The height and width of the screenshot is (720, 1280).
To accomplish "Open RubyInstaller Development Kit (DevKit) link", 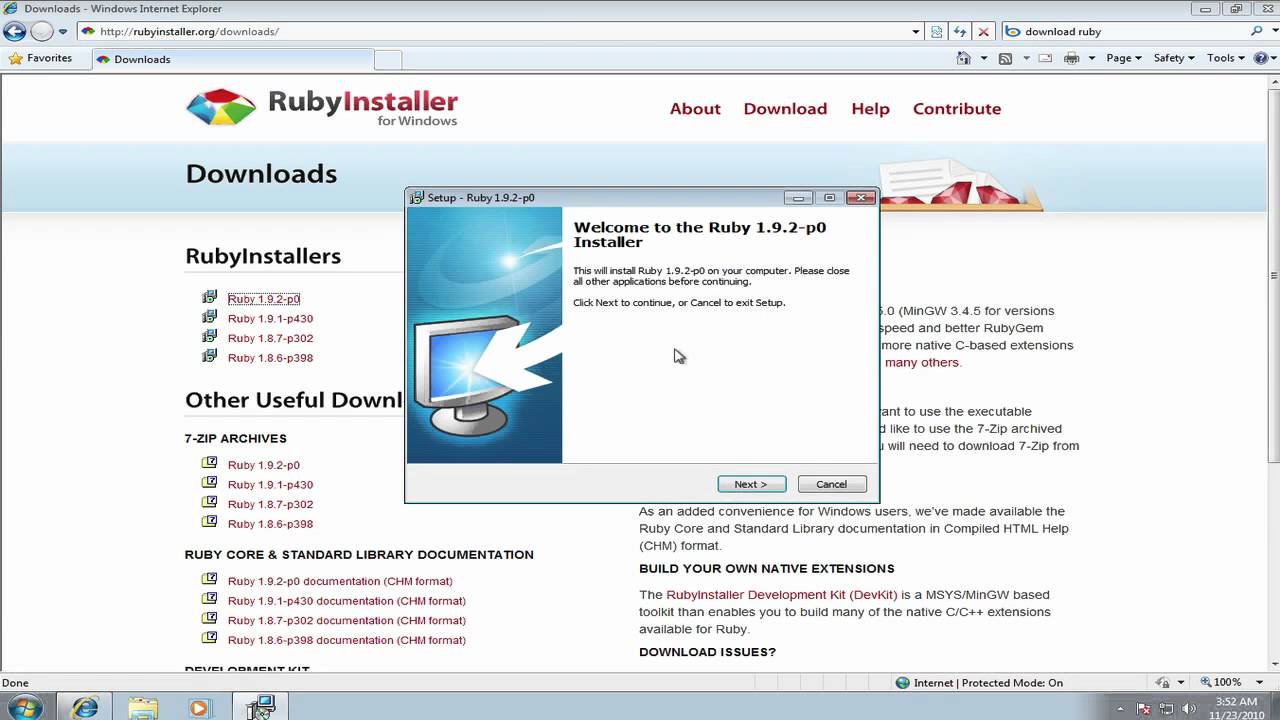I will point(782,595).
